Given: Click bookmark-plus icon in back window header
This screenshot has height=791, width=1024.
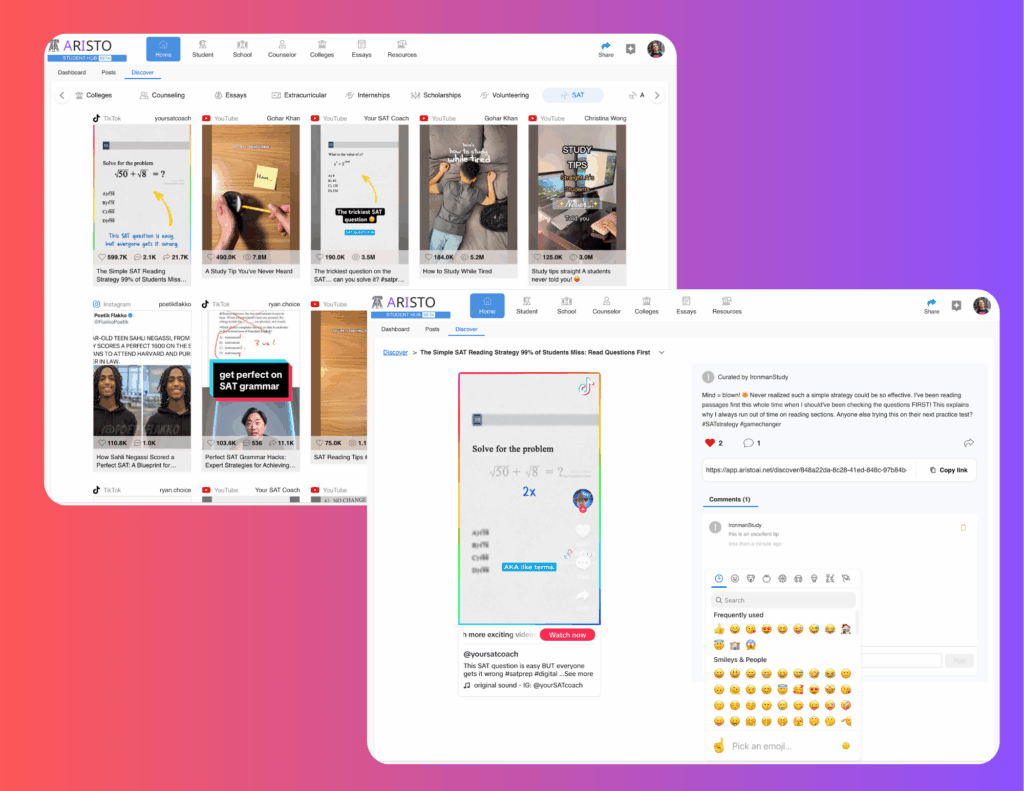Looking at the screenshot, I should click(630, 49).
